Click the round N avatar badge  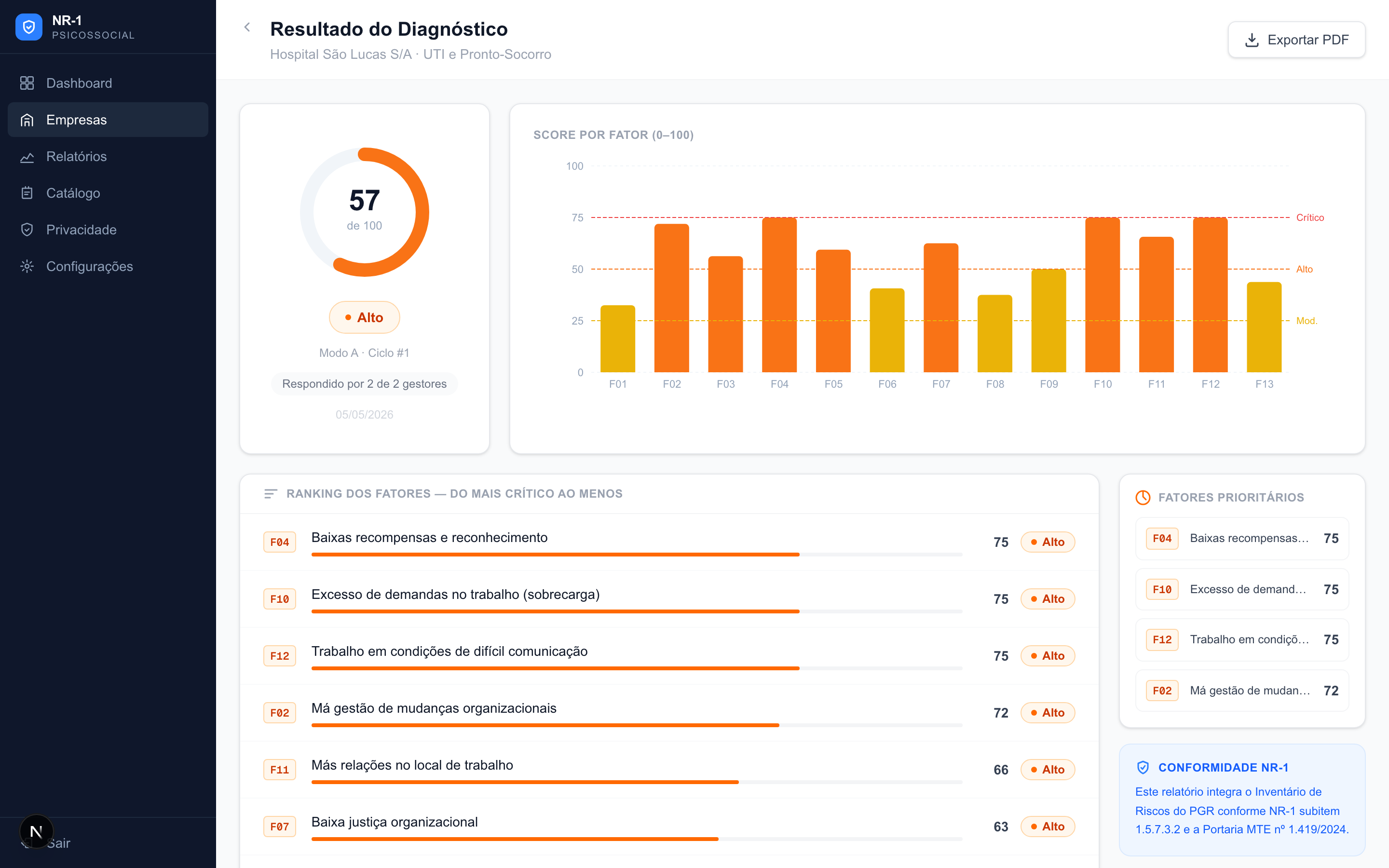pyautogui.click(x=36, y=831)
